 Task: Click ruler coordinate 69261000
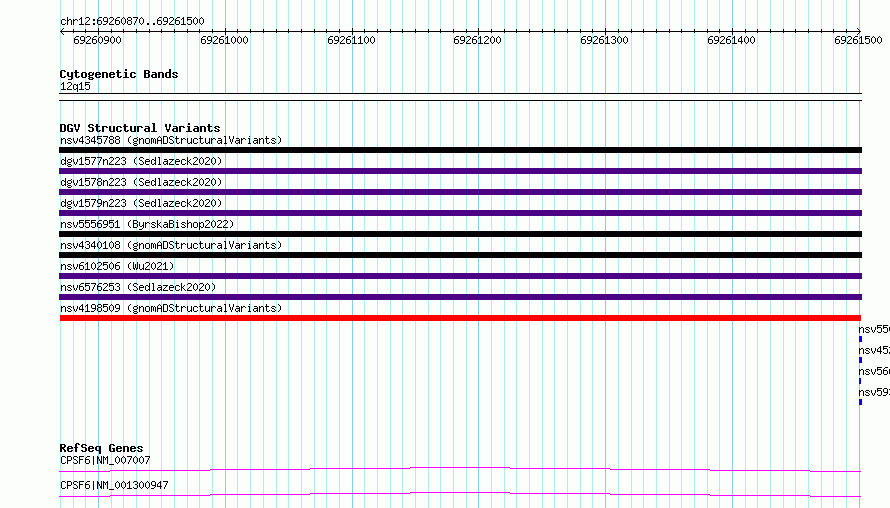(224, 40)
